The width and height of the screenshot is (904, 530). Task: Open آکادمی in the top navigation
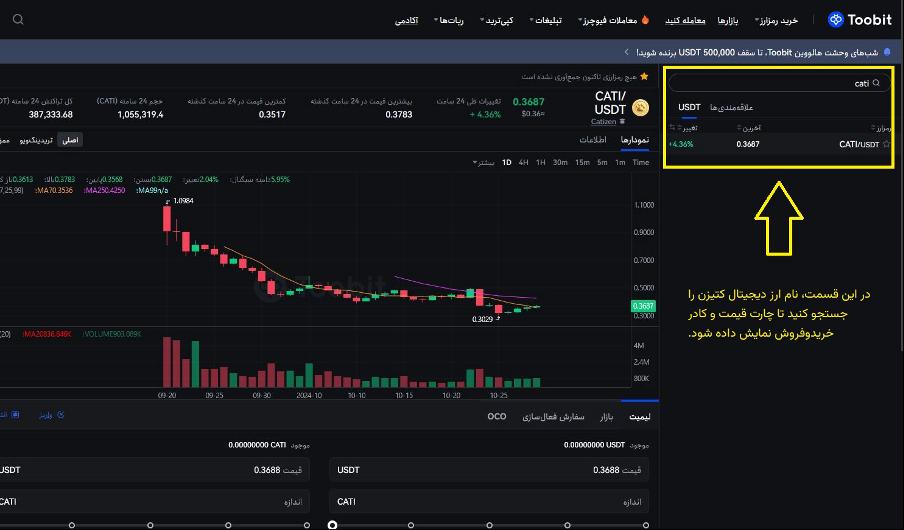(406, 21)
